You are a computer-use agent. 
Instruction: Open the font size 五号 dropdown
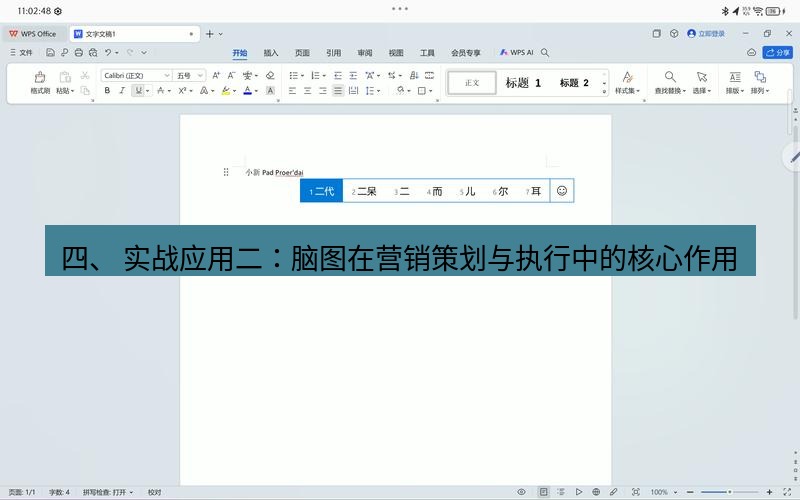pyautogui.click(x=201, y=76)
